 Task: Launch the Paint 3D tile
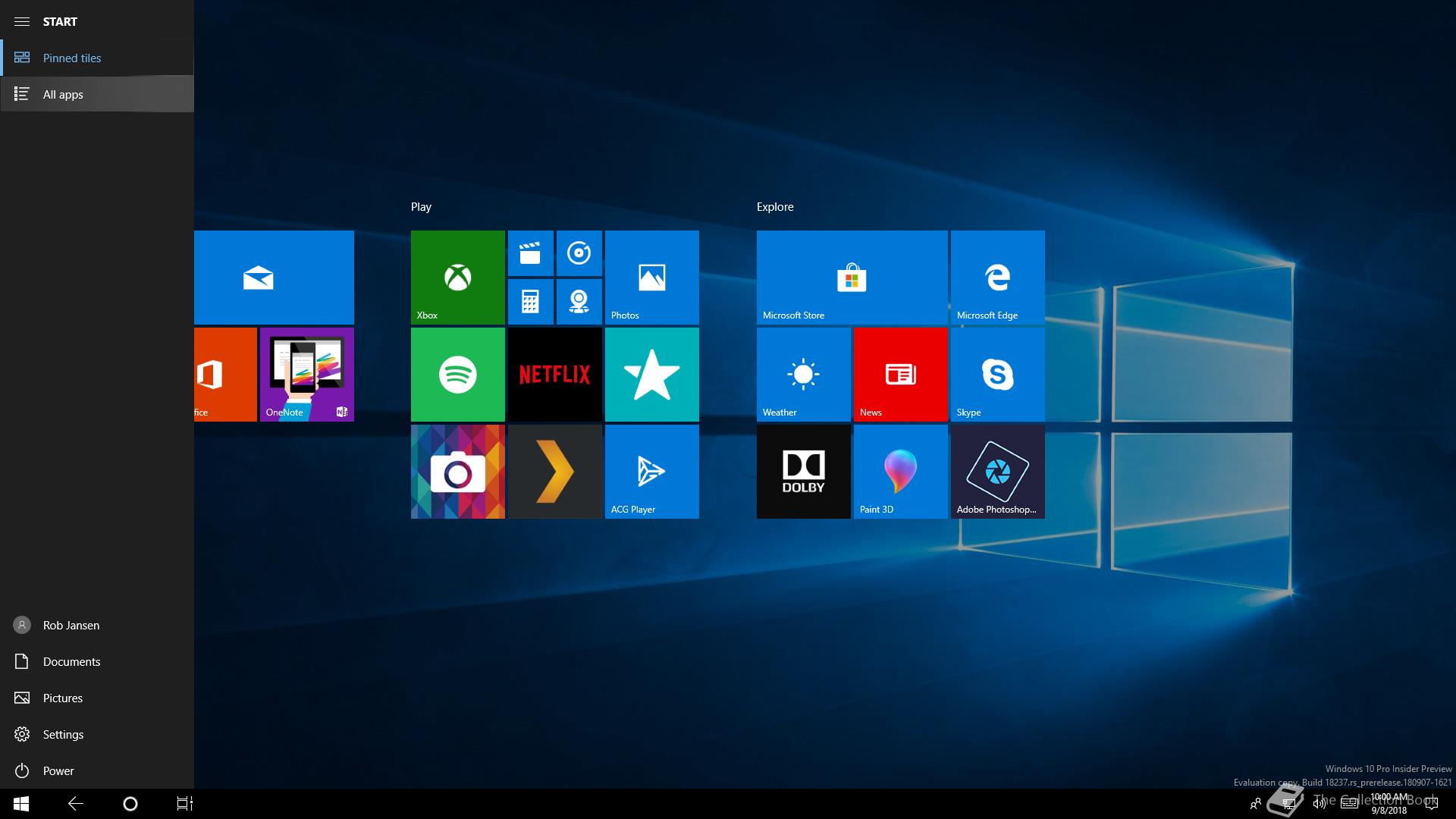coord(901,472)
